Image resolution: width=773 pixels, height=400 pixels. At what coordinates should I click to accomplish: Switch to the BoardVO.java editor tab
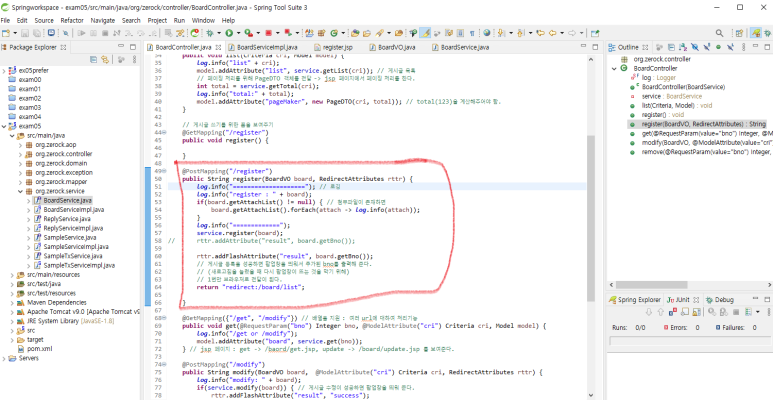[392, 47]
